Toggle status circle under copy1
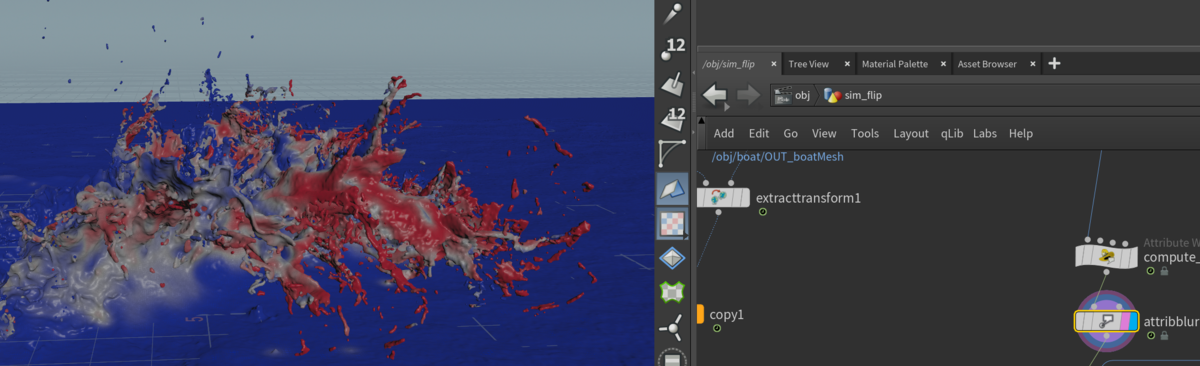The image size is (1200, 366). 717,328
